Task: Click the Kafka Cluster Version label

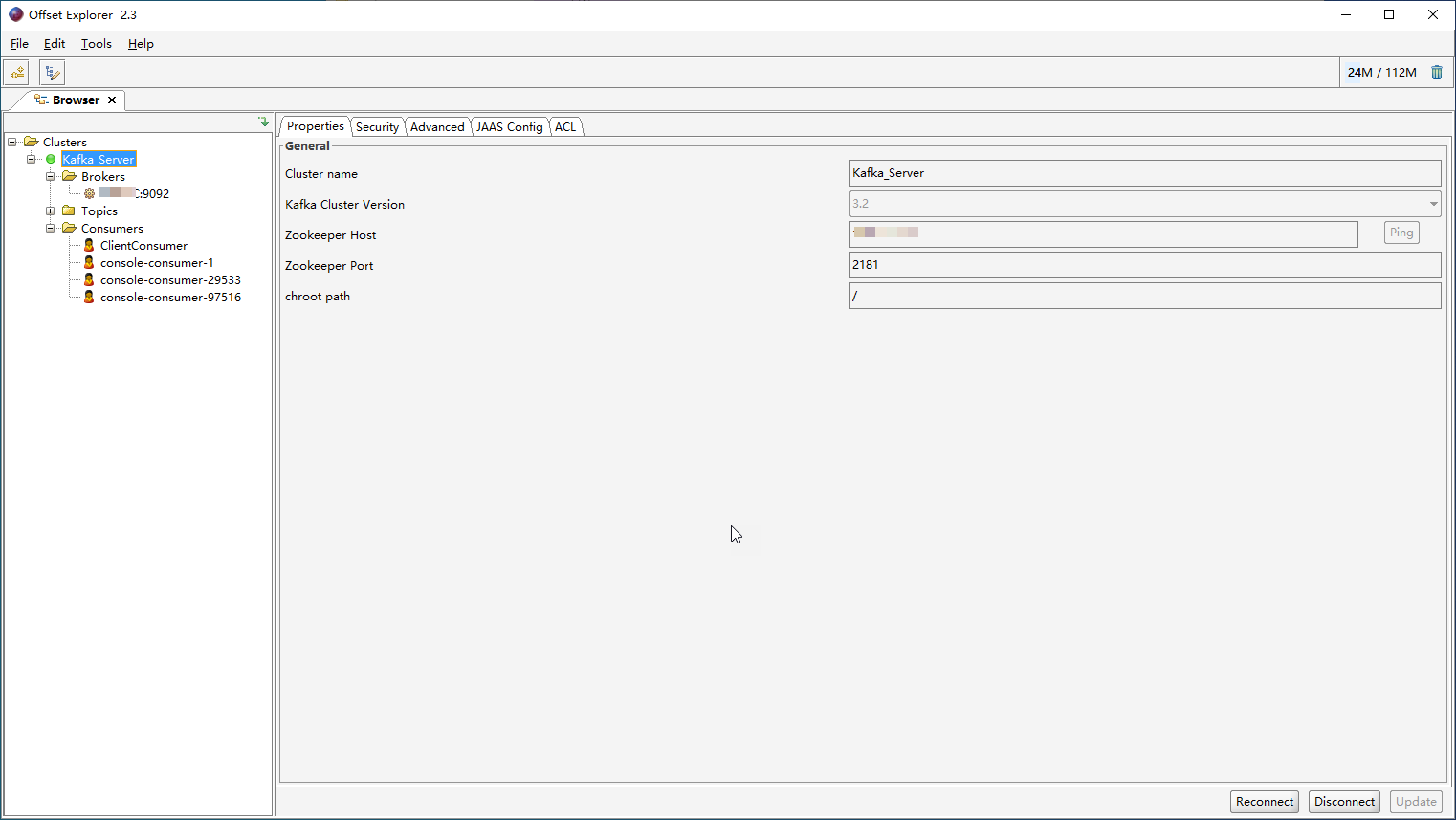Action: pyautogui.click(x=344, y=204)
